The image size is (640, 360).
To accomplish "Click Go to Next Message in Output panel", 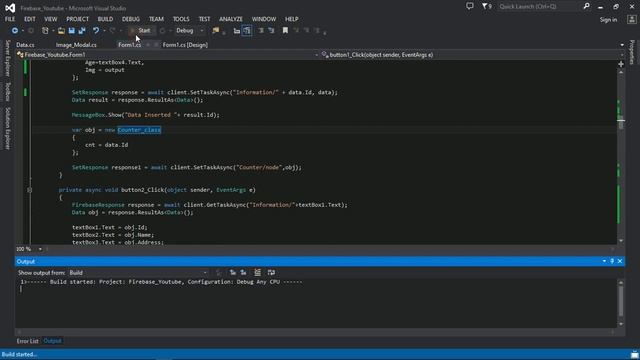I will tap(243, 272).
